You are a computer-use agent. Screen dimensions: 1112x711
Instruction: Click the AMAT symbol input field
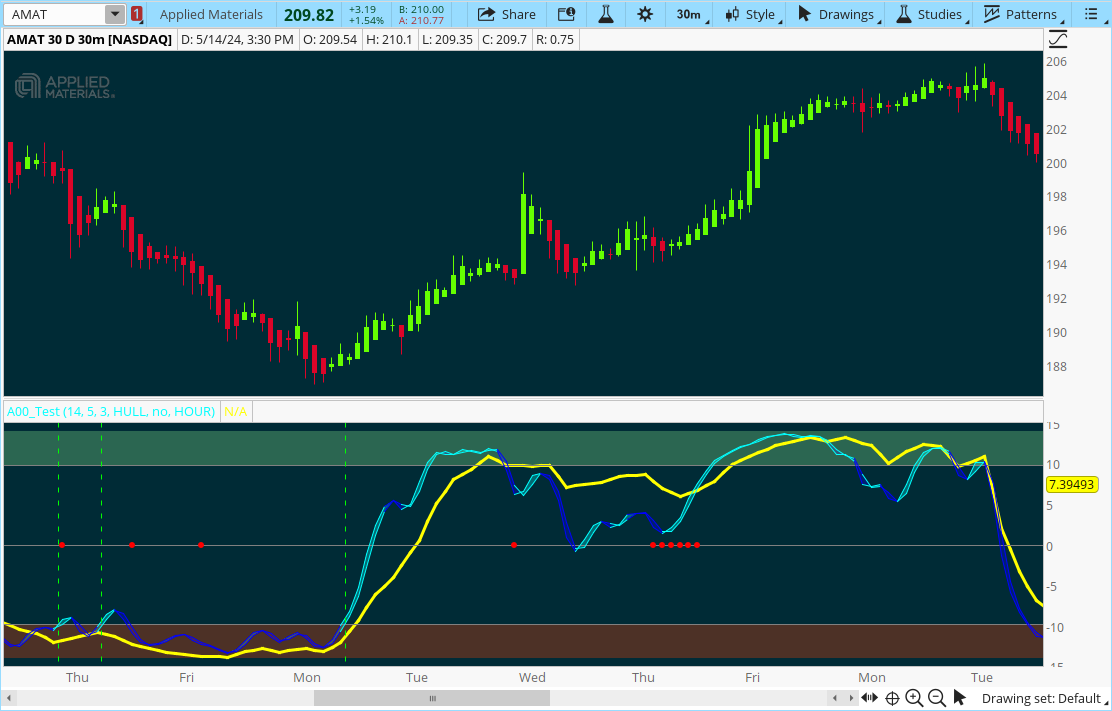(x=55, y=14)
